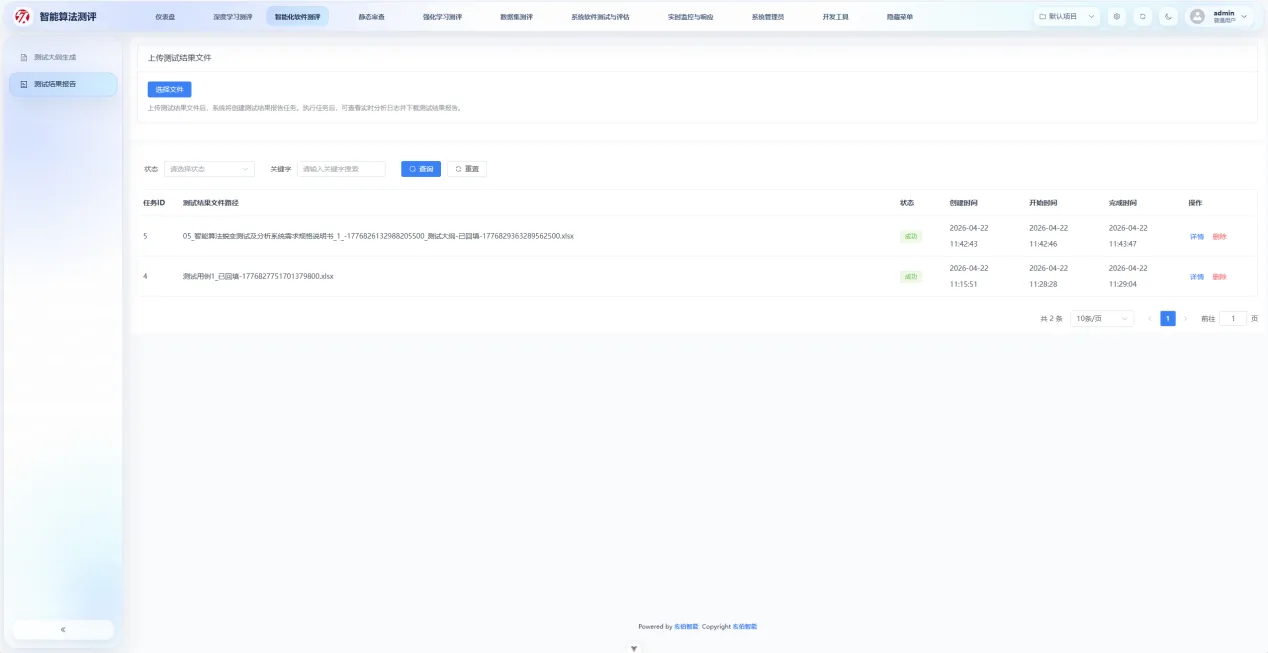
Task: Click file path starting 05_智能算法脆弱性测试
Action: (378, 236)
